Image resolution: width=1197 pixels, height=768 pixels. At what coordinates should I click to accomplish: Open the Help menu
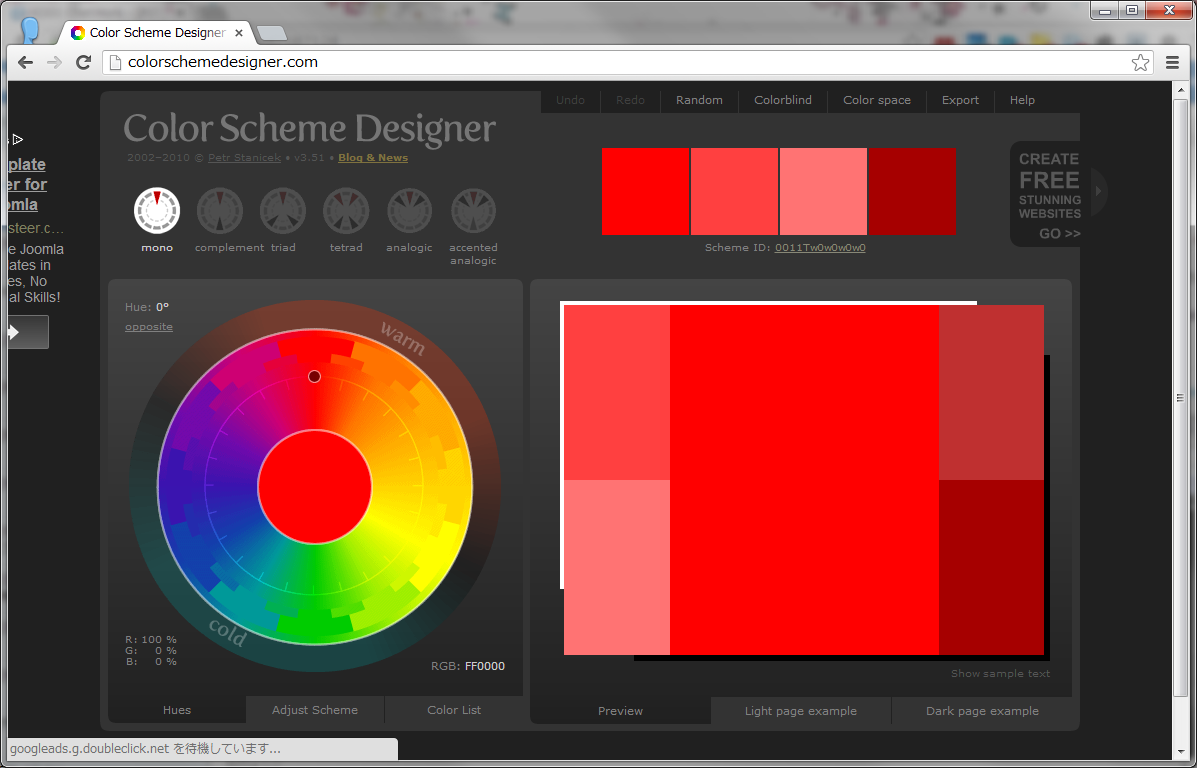[x=1022, y=100]
